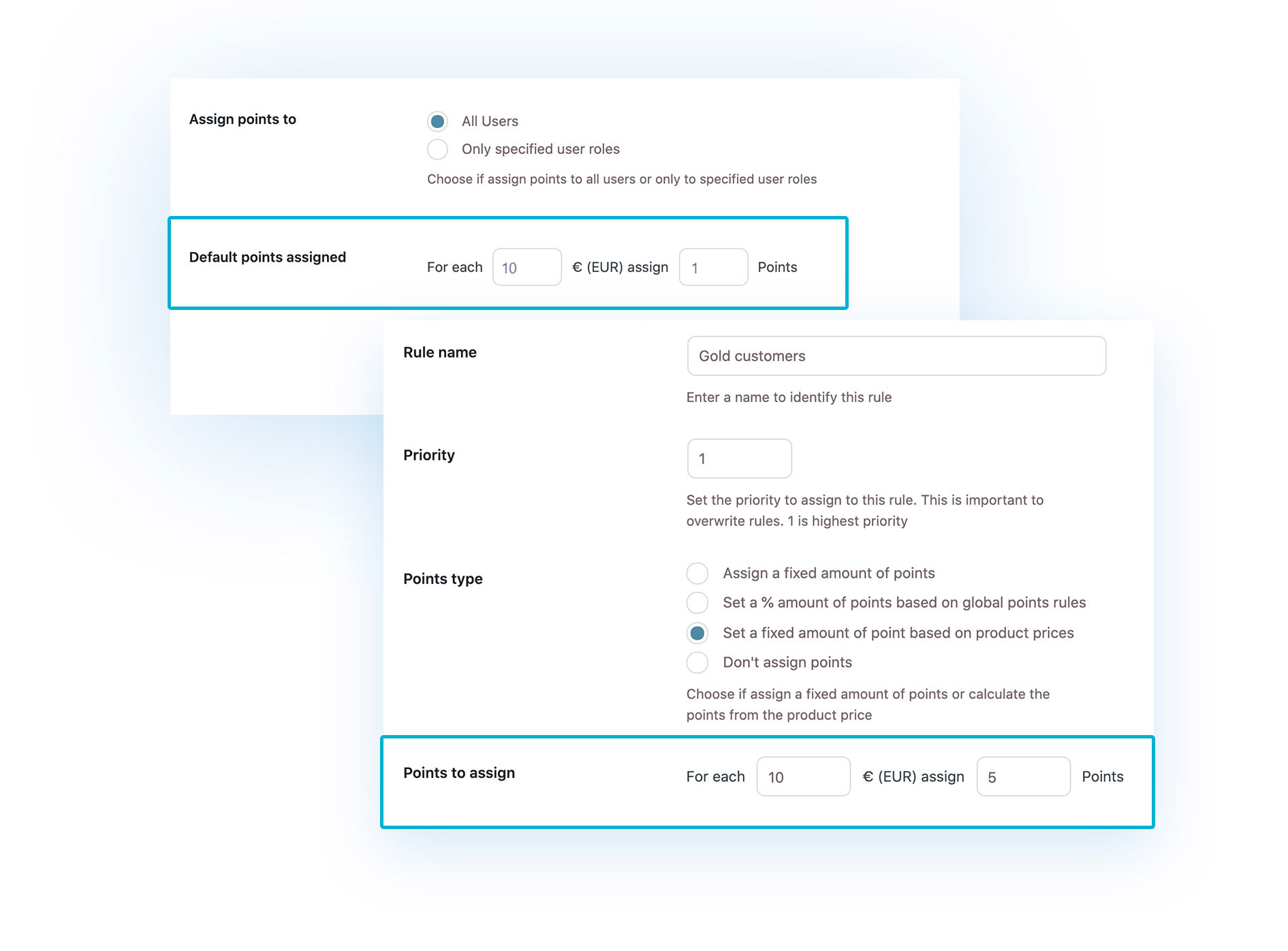Click the Enter a name to identify this rule hint

789,397
